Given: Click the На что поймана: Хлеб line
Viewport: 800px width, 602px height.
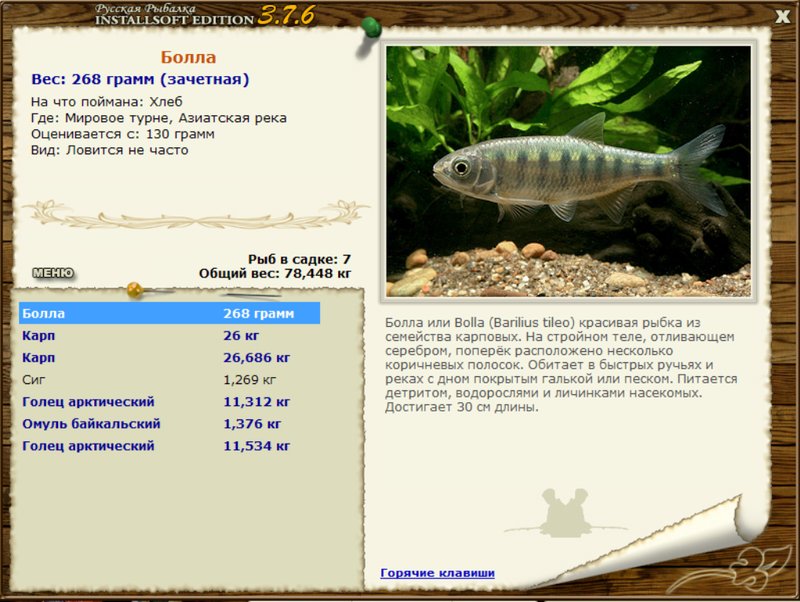Looking at the screenshot, I should (107, 102).
